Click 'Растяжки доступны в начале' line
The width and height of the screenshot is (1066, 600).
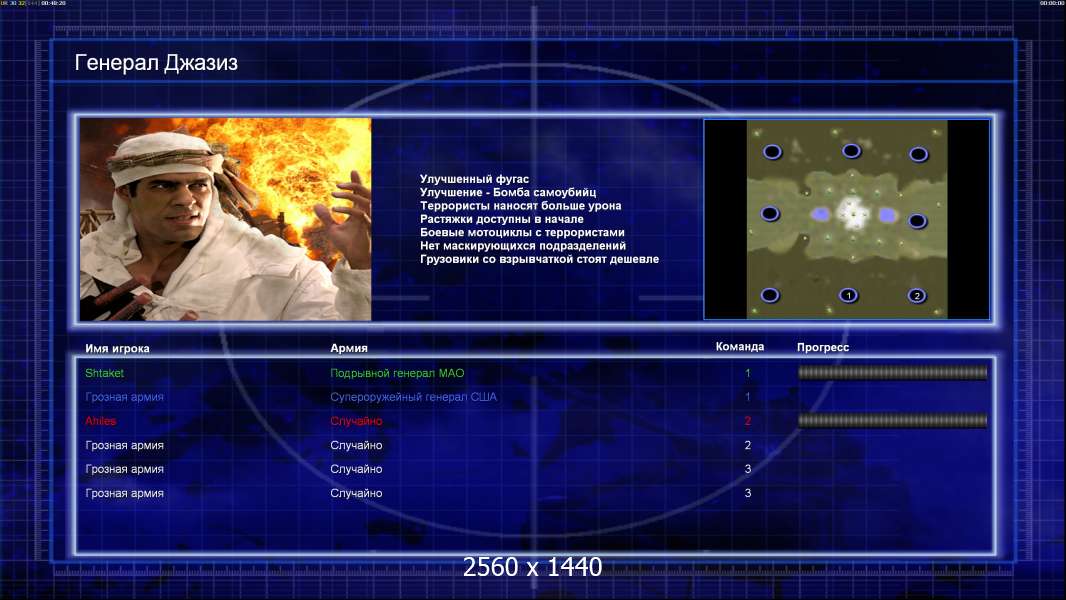click(x=502, y=219)
